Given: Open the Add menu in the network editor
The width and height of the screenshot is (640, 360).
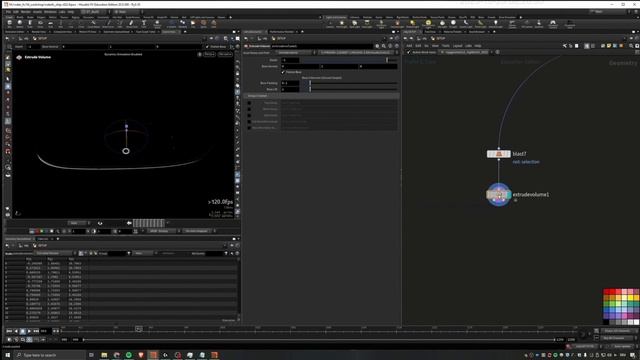Looking at the screenshot, I should (409, 46).
